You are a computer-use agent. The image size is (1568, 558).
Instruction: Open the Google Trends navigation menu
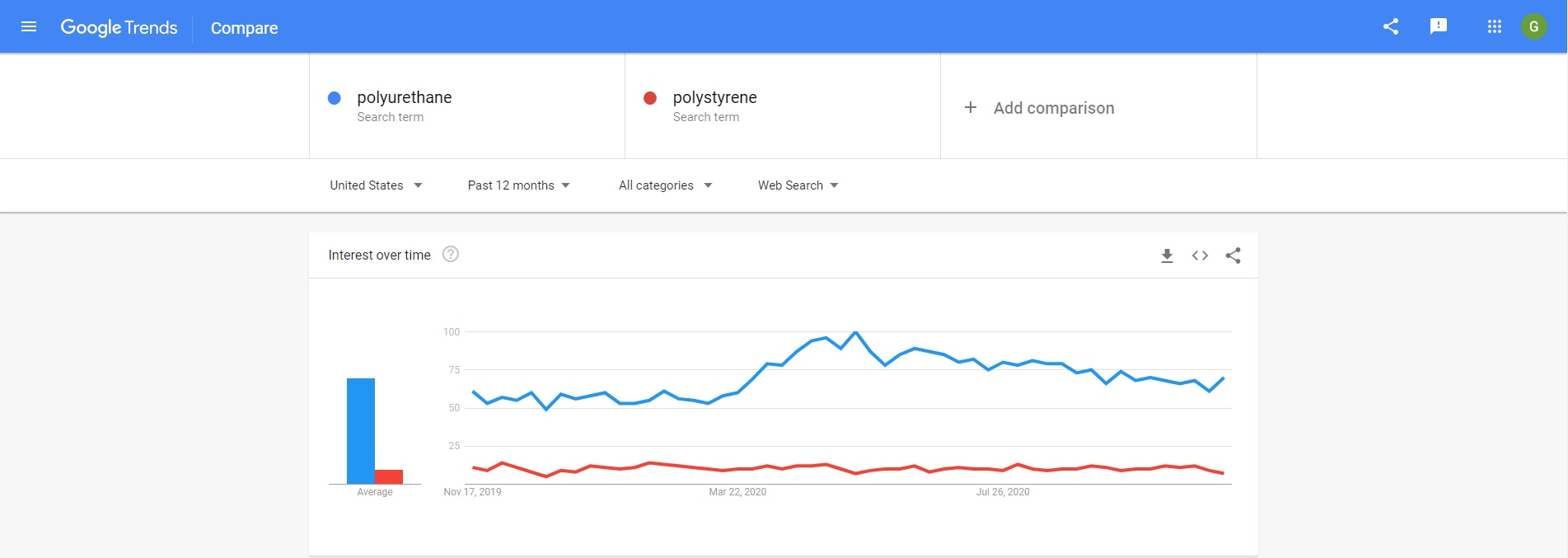tap(28, 26)
